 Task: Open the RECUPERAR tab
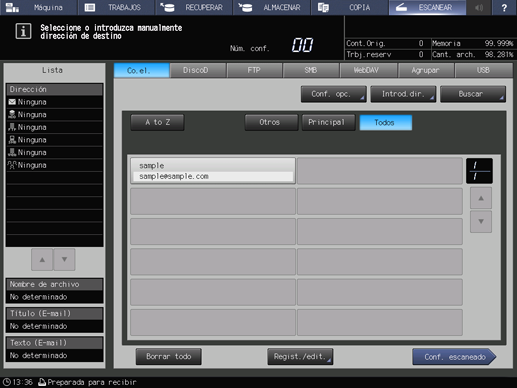click(x=194, y=7)
